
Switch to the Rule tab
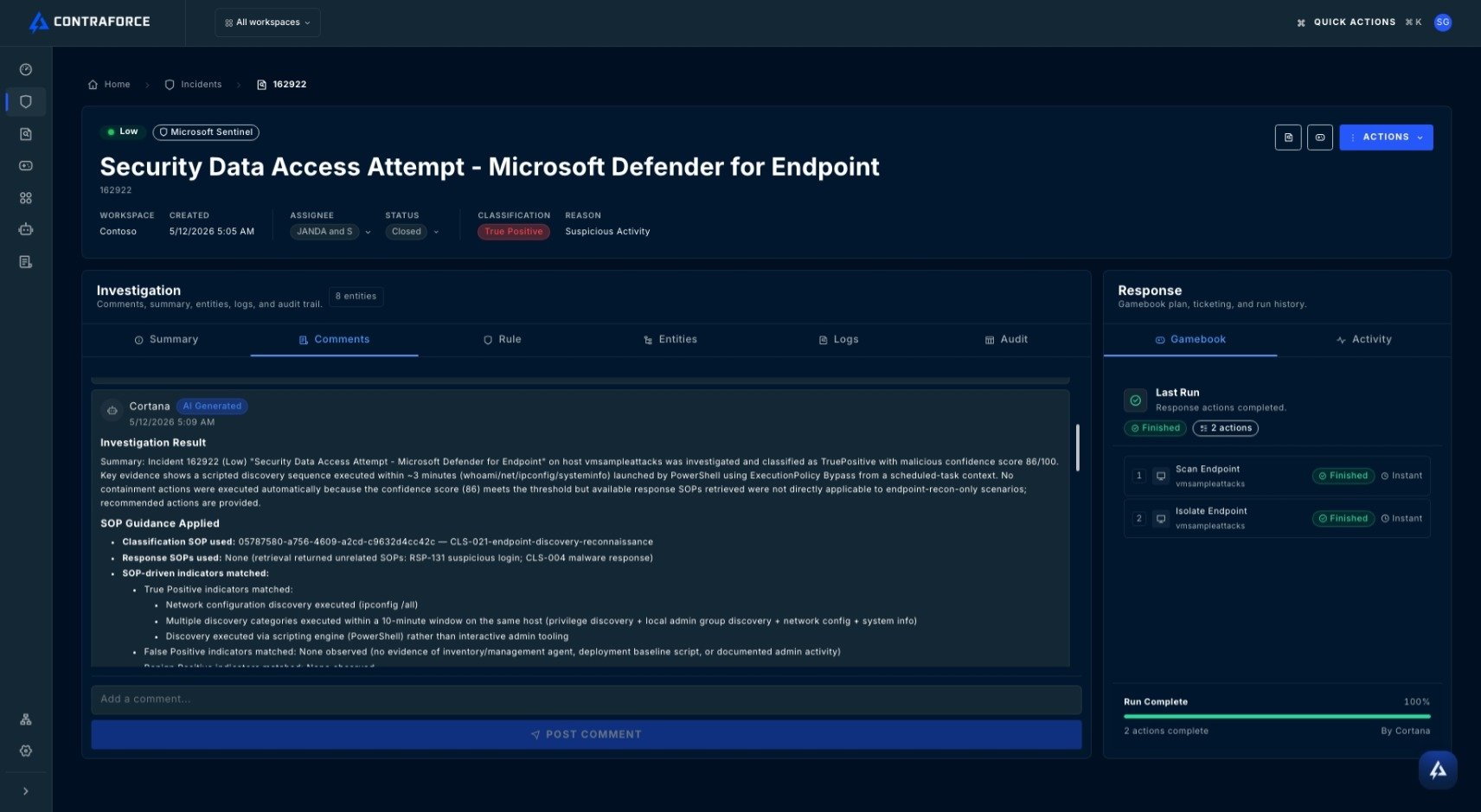coord(502,340)
